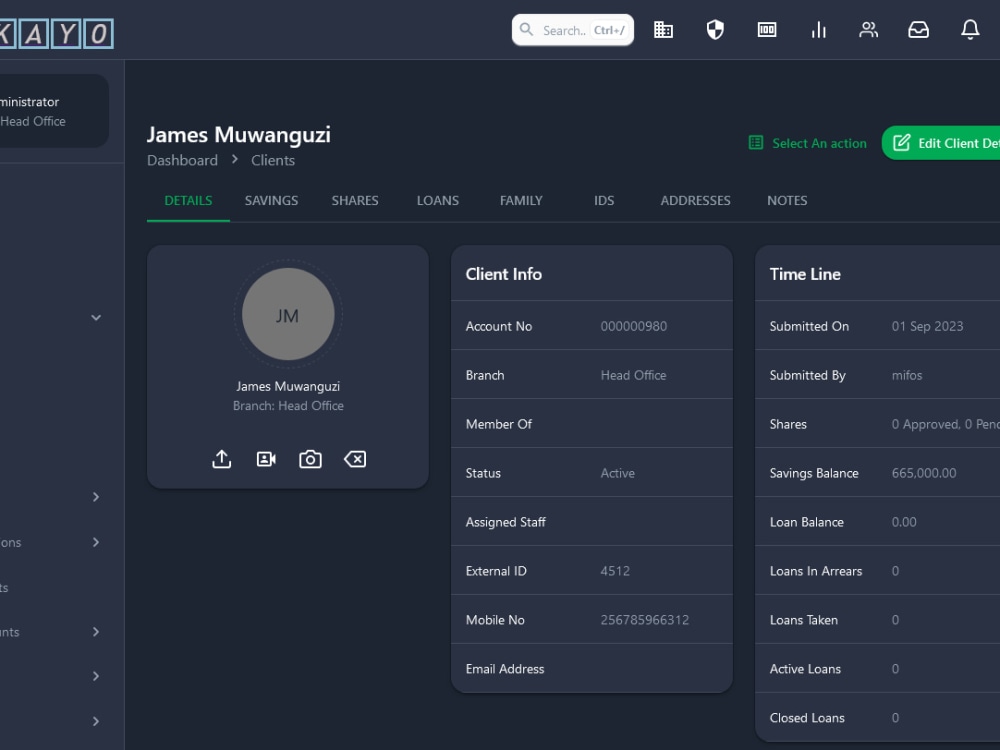Open webcam capture with the video camera icon
This screenshot has height=750, width=1000.
pos(266,459)
